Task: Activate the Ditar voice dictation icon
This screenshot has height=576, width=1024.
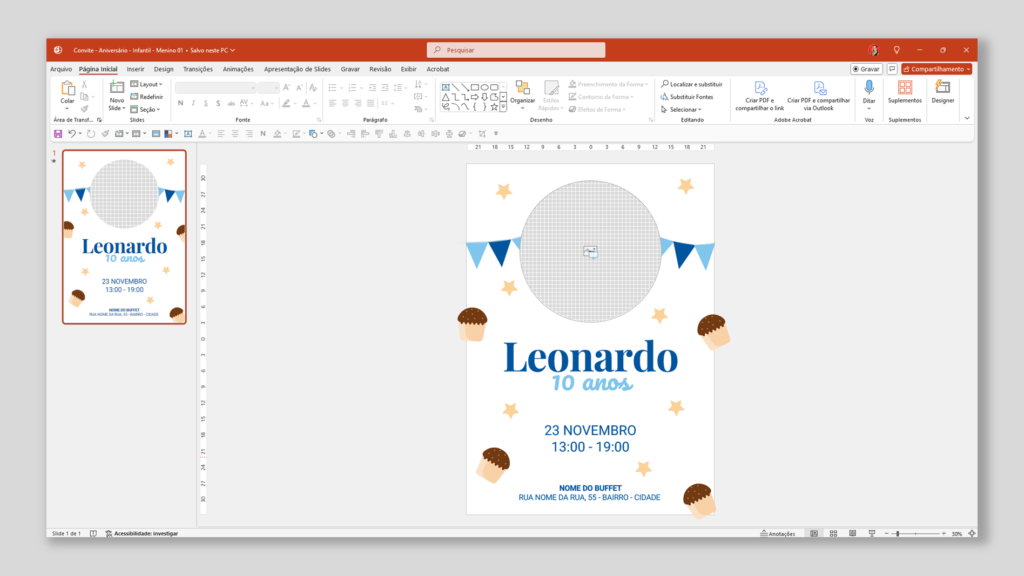Action: [868, 86]
